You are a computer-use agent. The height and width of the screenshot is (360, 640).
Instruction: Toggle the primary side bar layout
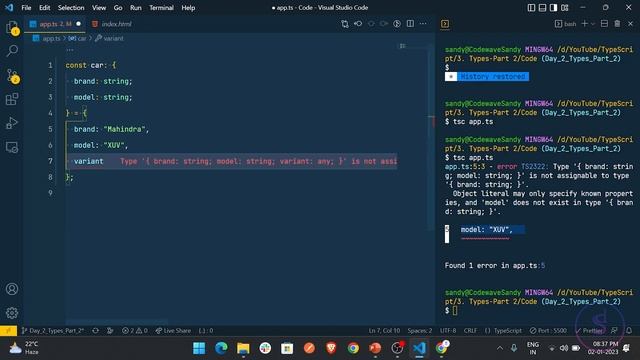point(531,8)
